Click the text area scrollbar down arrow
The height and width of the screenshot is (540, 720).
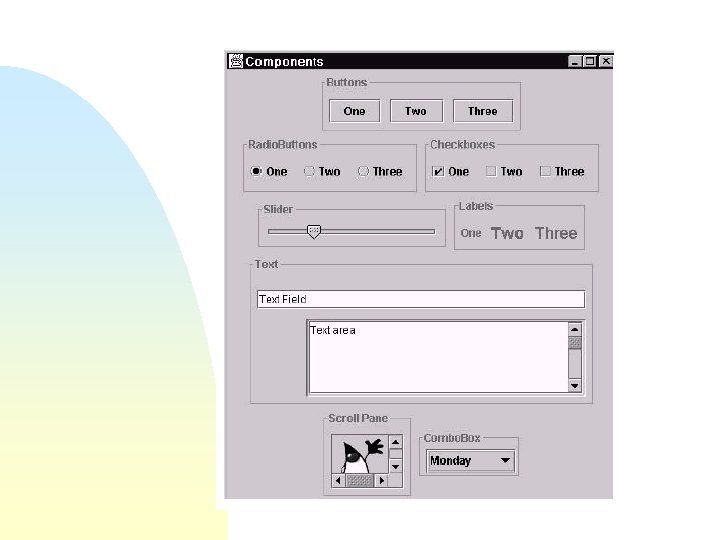[x=574, y=386]
